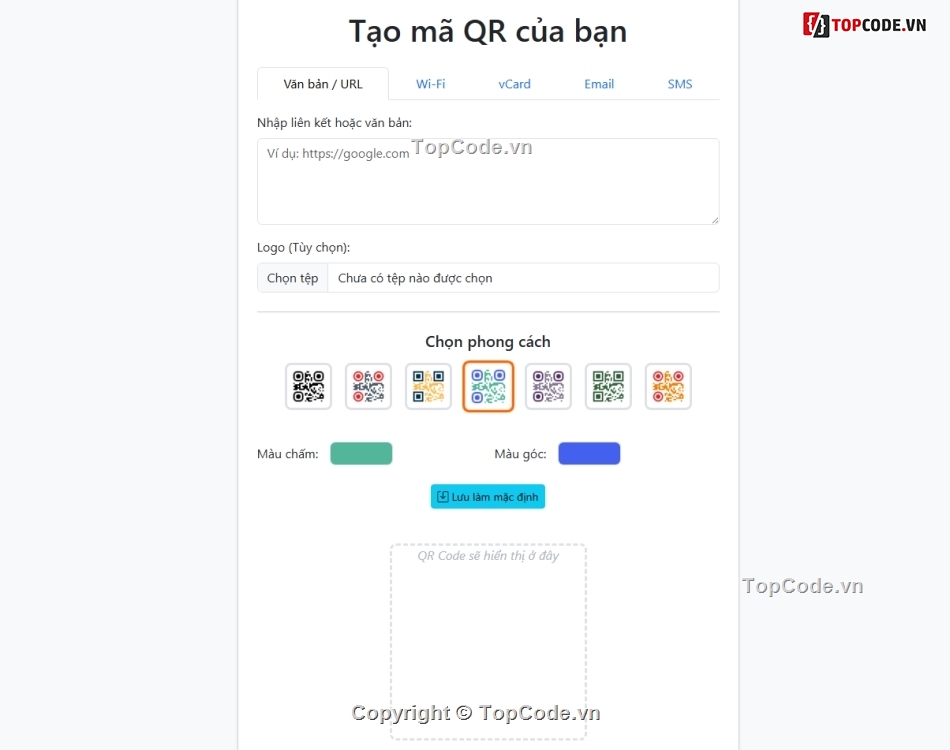Switch to the SMS tab
The width and height of the screenshot is (950, 750).
680,84
